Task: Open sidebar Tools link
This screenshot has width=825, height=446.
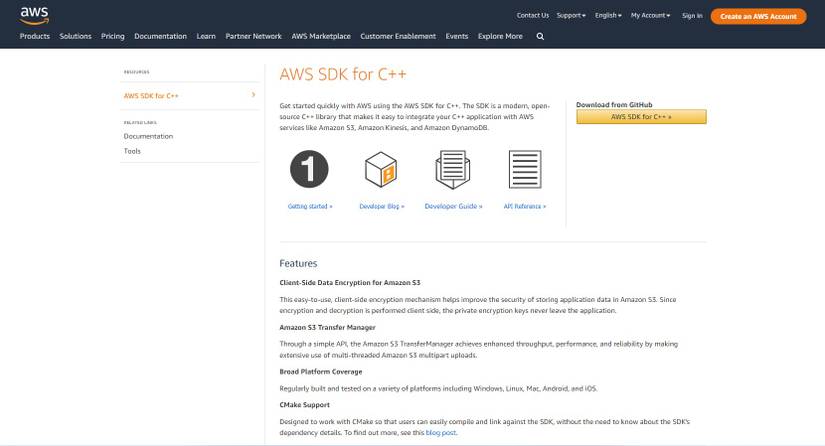Action: [x=132, y=151]
